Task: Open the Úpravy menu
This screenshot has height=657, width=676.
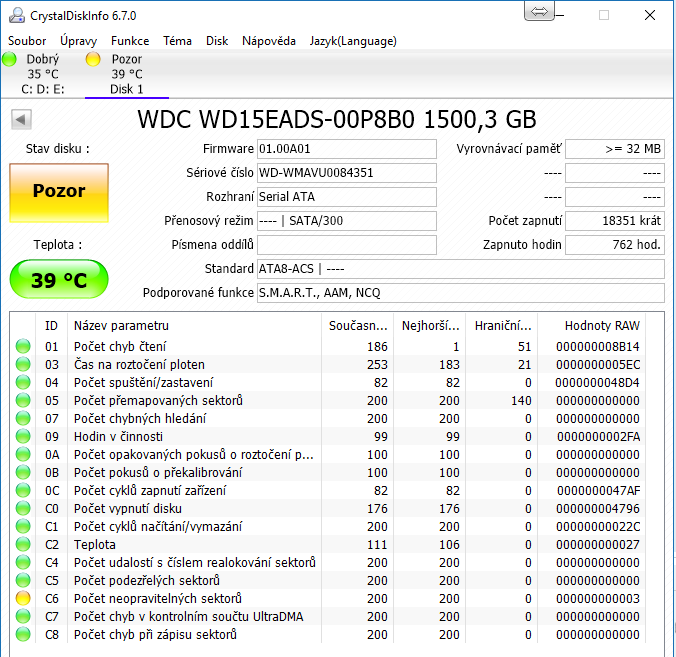Action: pyautogui.click(x=78, y=41)
